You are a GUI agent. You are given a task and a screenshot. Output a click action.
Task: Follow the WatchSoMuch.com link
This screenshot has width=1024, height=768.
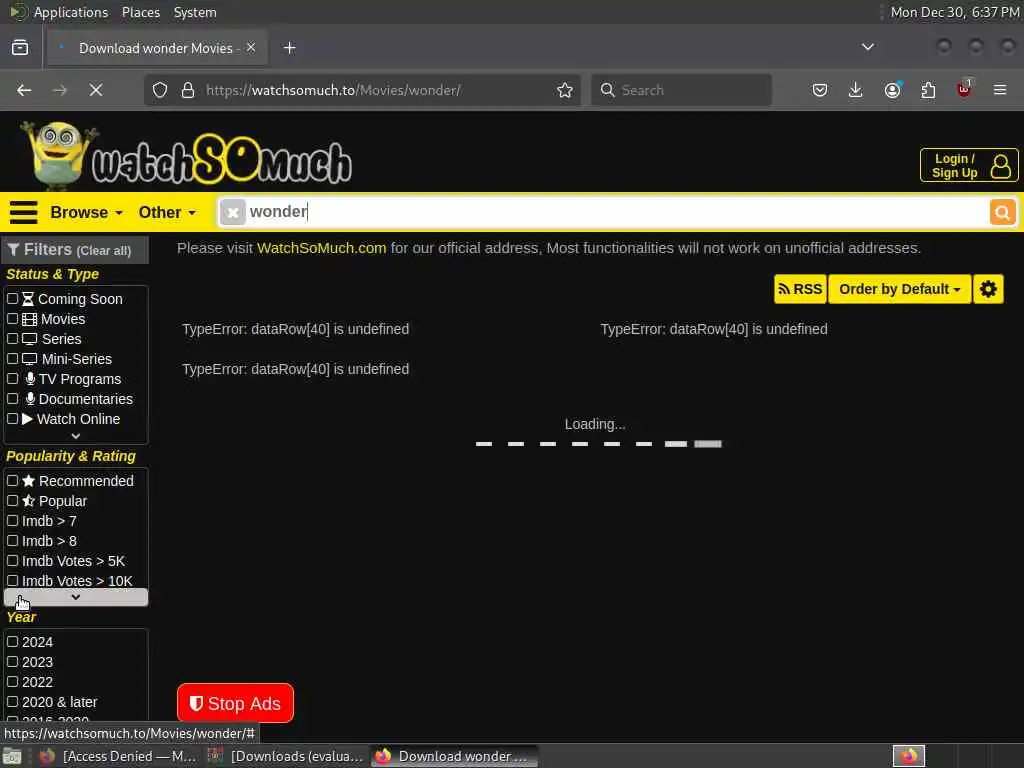[321, 248]
